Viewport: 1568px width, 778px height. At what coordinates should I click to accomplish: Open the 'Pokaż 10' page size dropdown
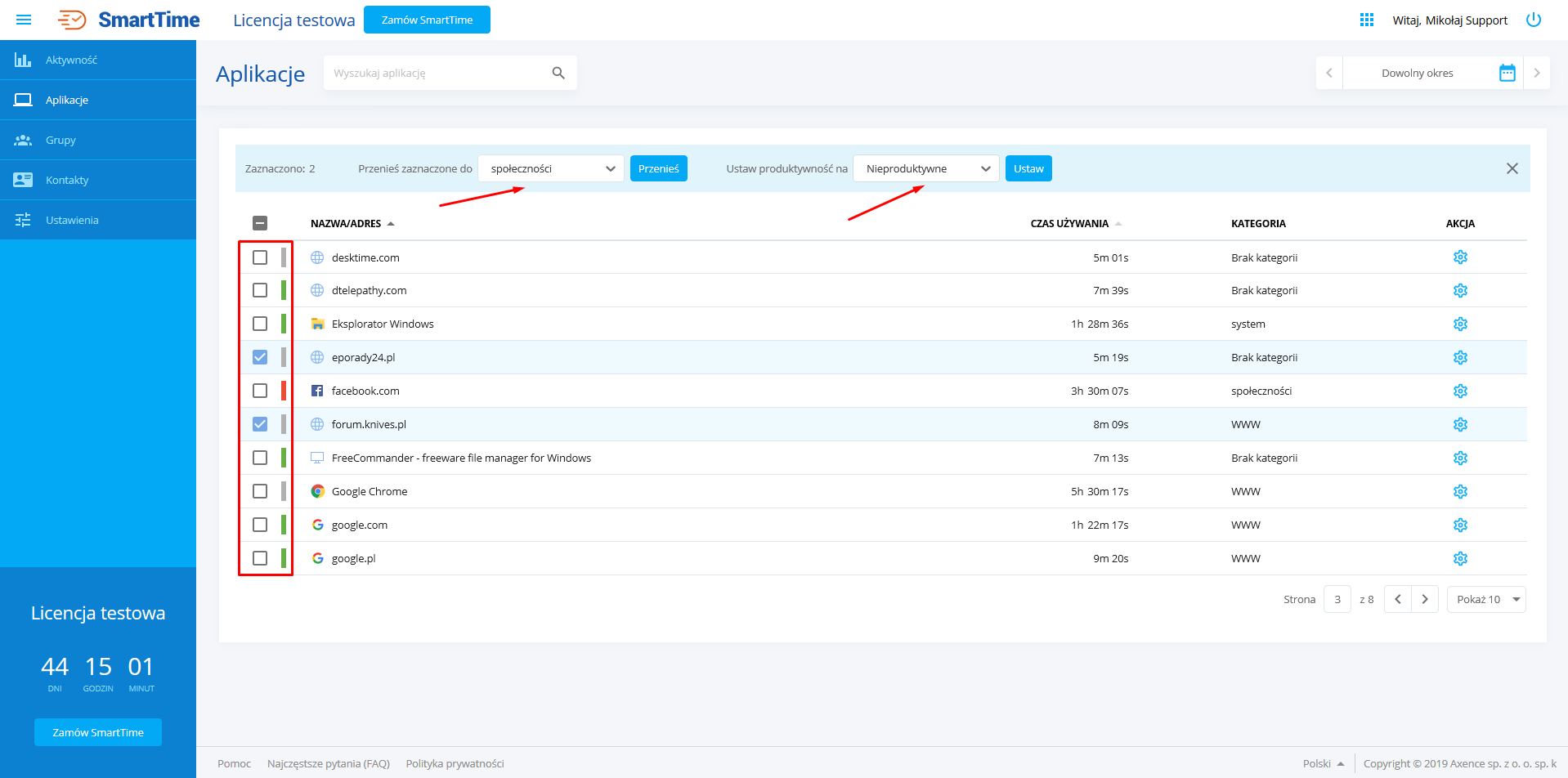coord(1485,599)
